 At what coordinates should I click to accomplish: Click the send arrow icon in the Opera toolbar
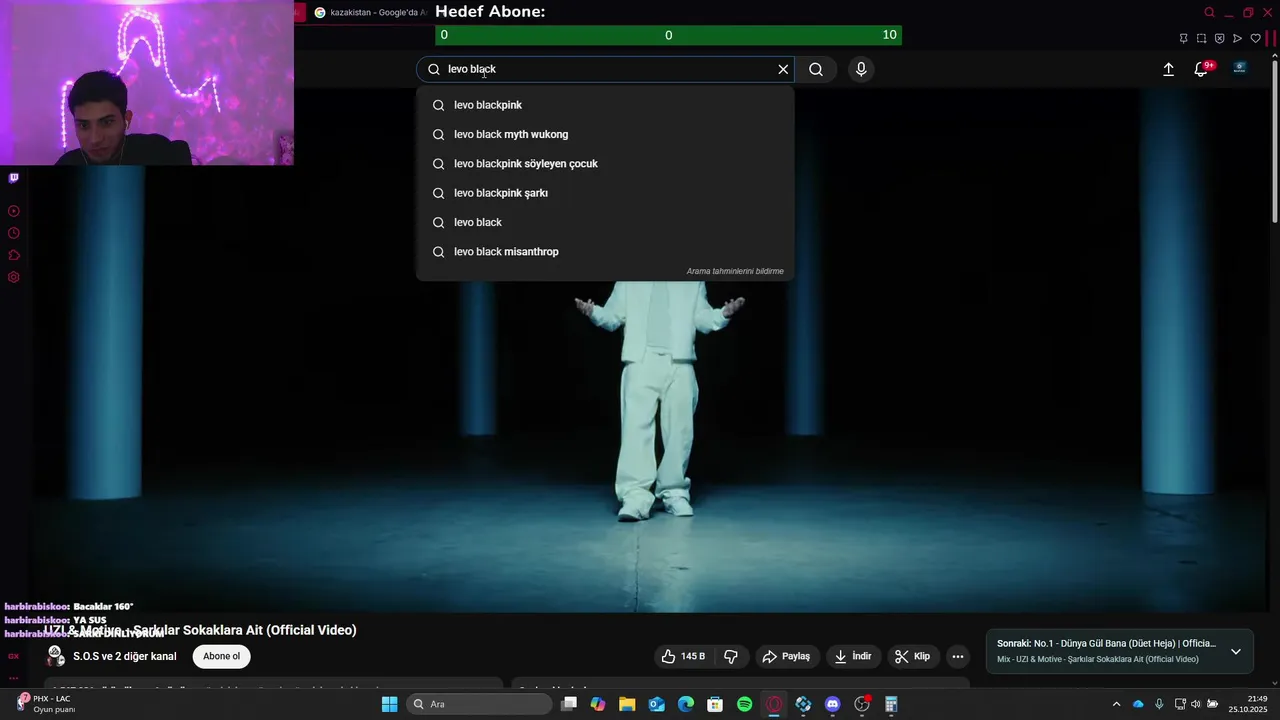click(1237, 38)
